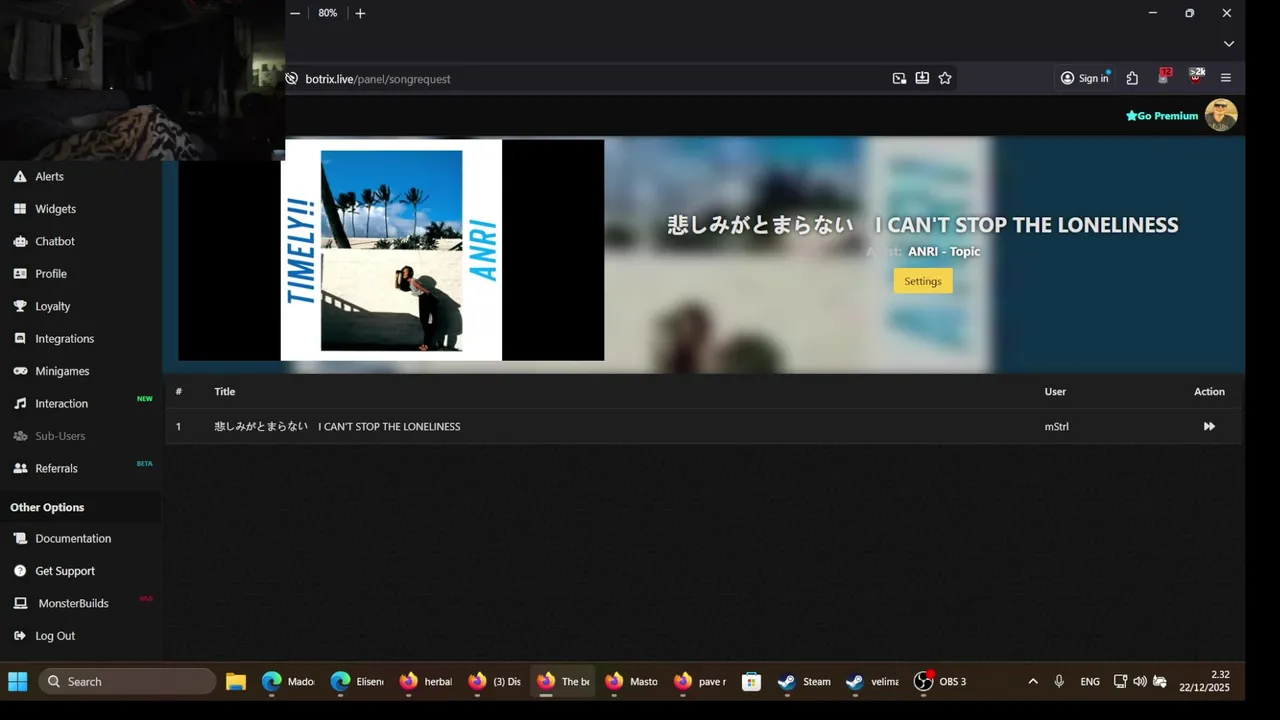Open the Microsoft Store taskbar icon

(752, 682)
